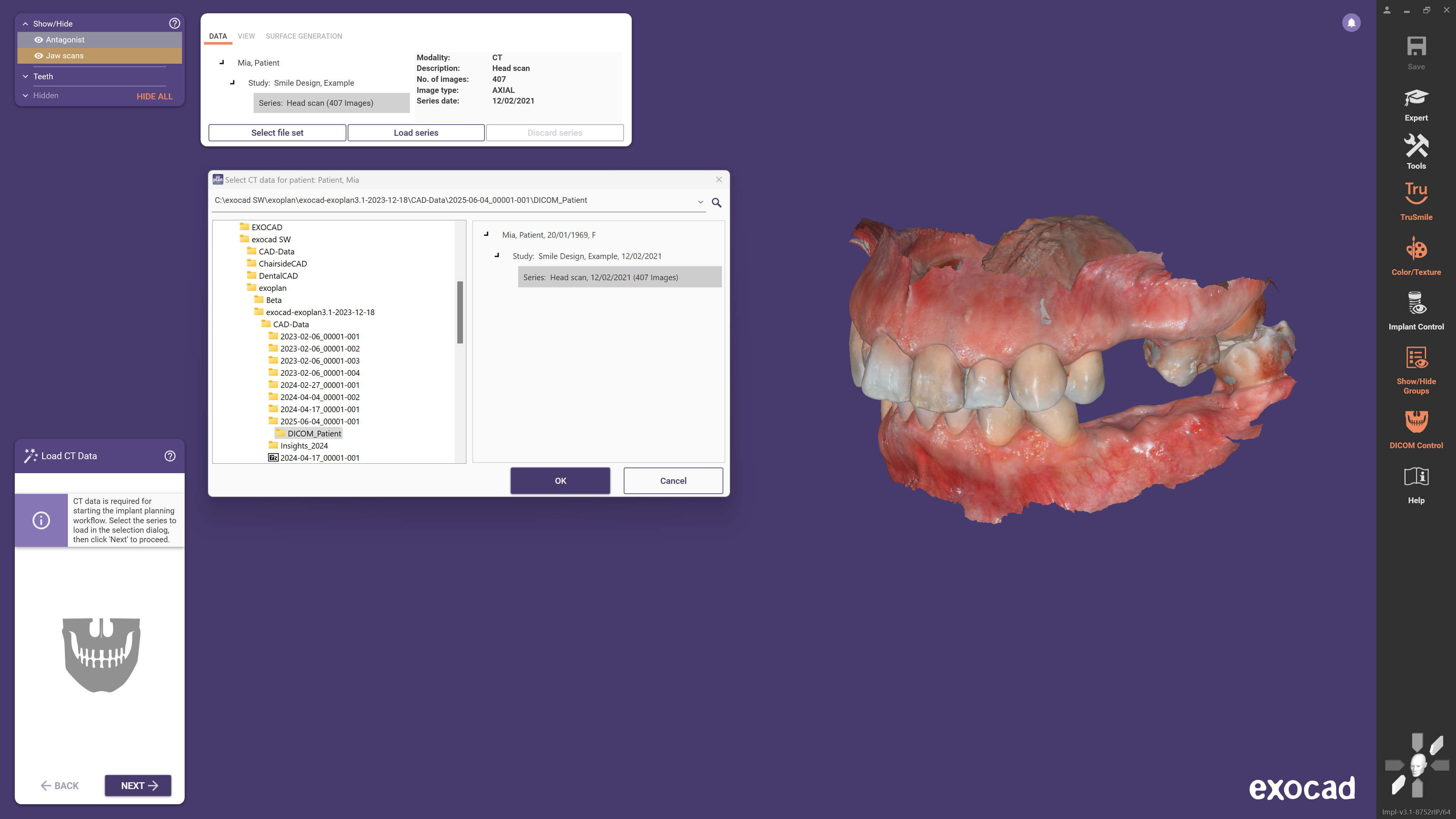This screenshot has width=1456, height=819.
Task: Open the Tools menu icon
Action: (x=1415, y=152)
